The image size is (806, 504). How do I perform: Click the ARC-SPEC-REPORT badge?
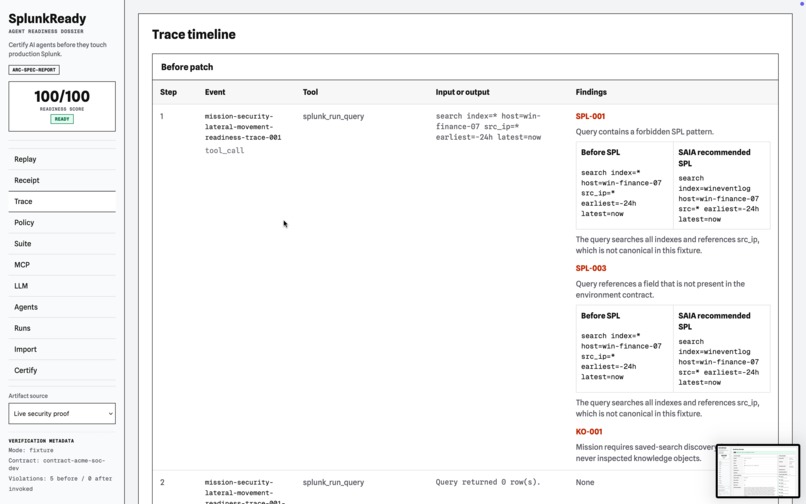click(x=34, y=69)
